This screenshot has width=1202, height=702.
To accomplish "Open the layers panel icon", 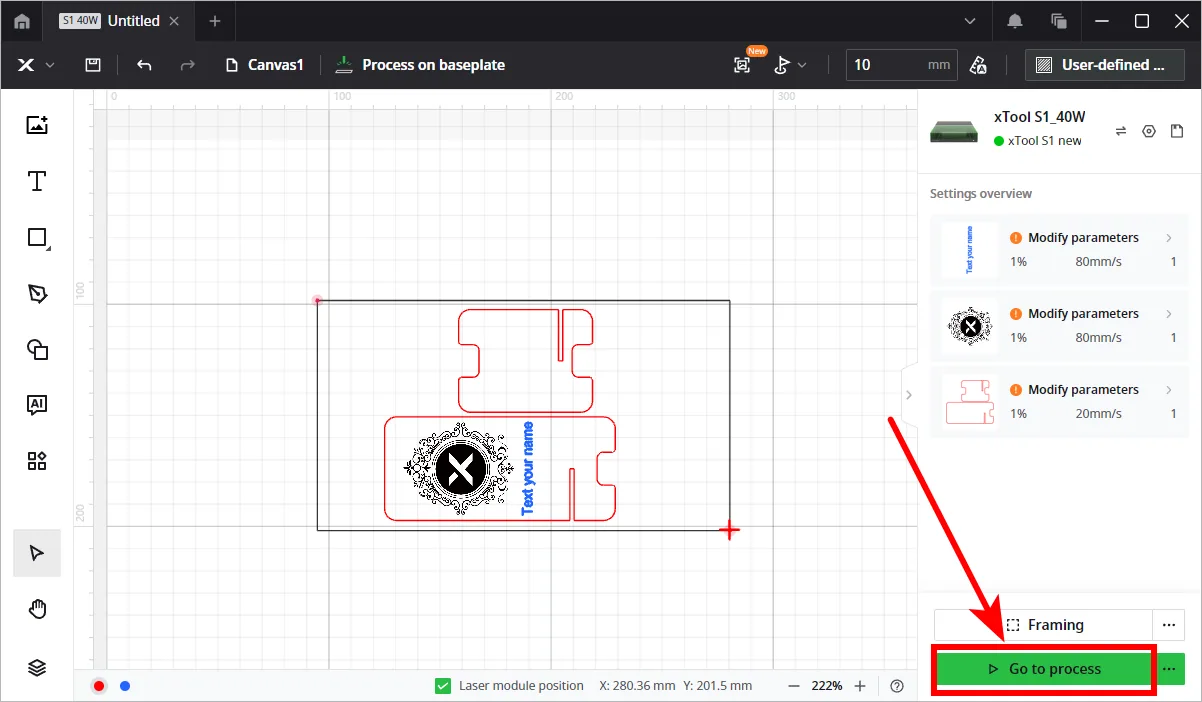I will (x=37, y=668).
